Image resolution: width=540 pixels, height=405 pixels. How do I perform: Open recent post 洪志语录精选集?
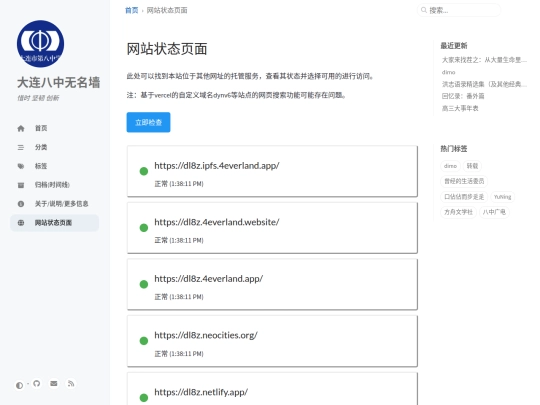click(x=484, y=84)
